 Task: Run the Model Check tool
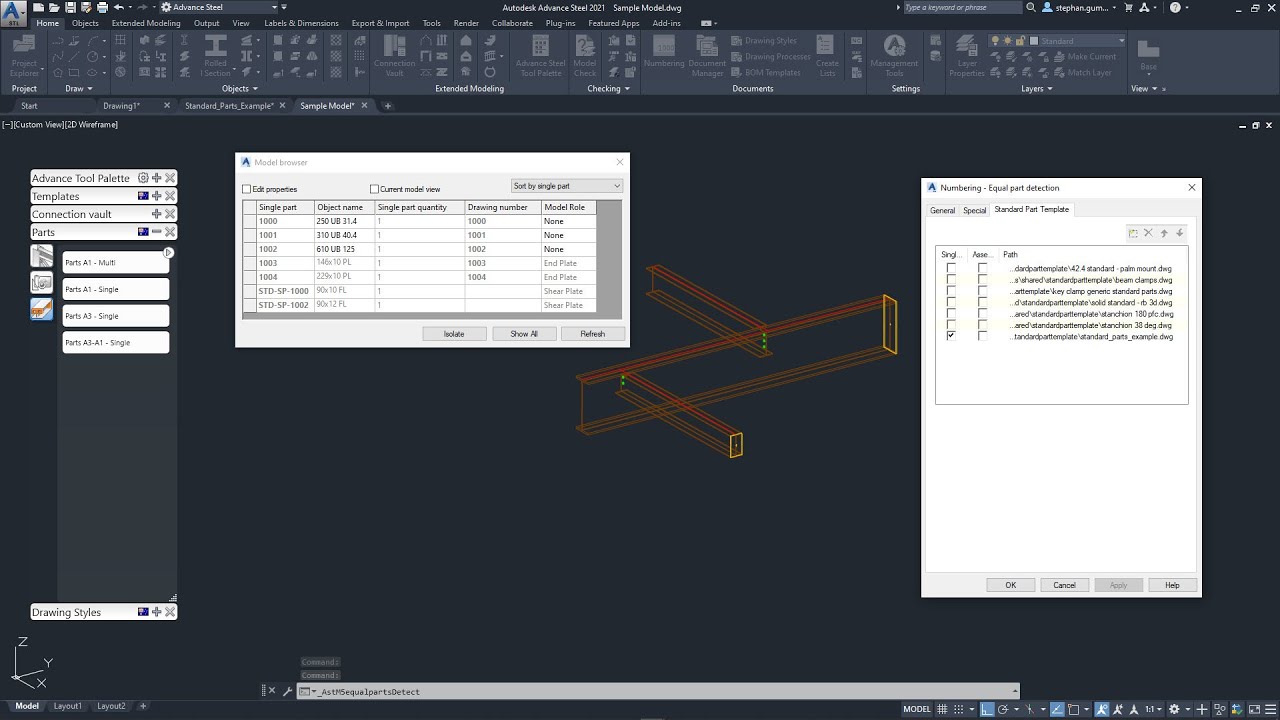pos(585,55)
